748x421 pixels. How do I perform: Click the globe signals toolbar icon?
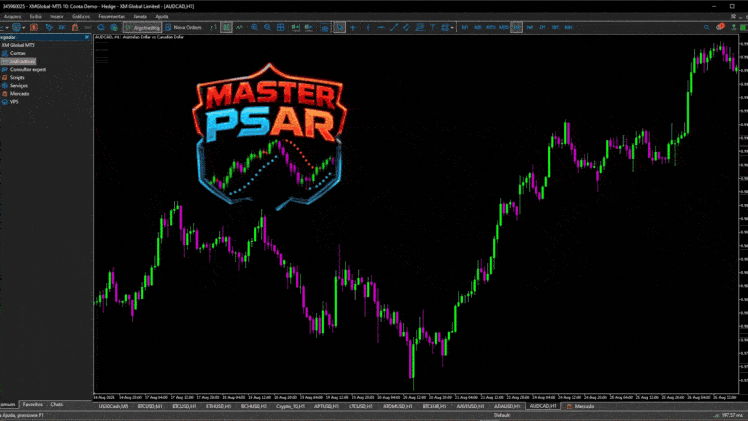(x=114, y=27)
